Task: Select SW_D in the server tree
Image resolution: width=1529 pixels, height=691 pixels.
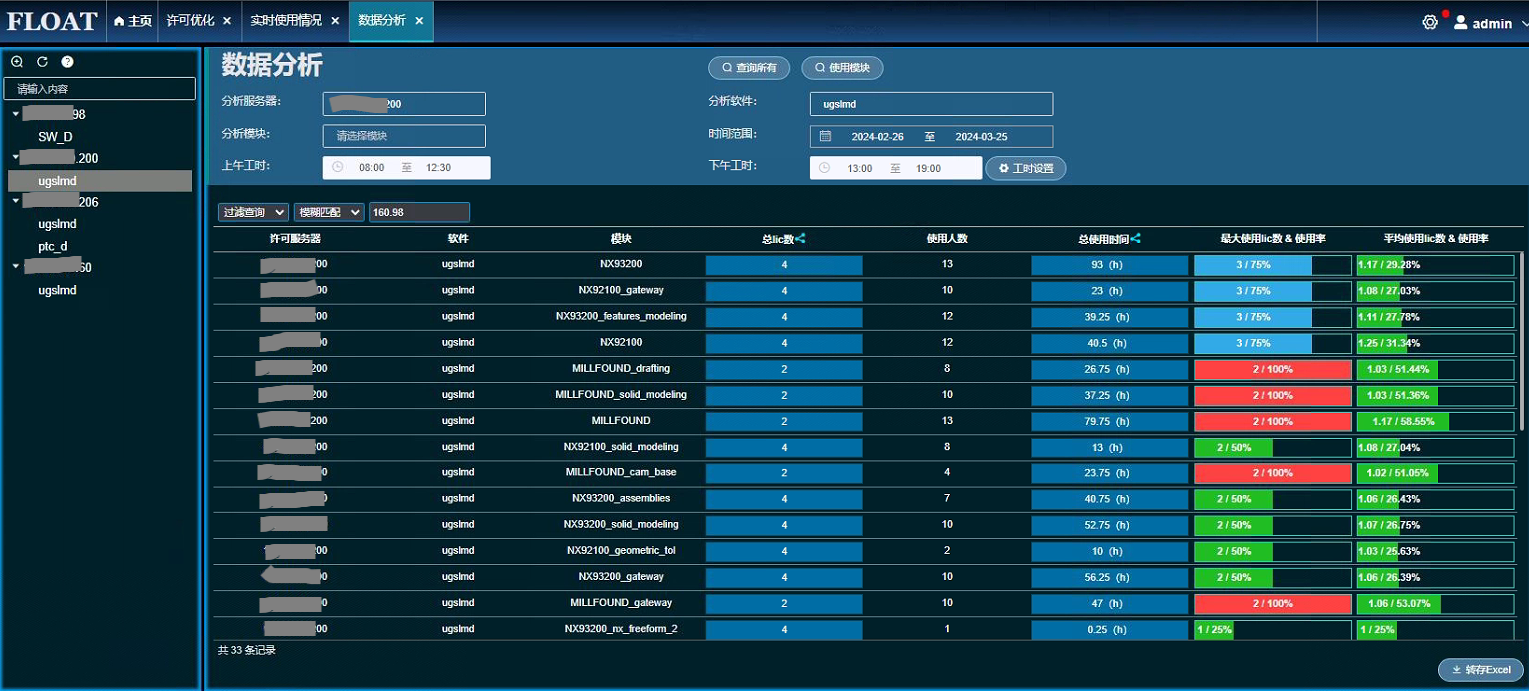Action: (55, 137)
